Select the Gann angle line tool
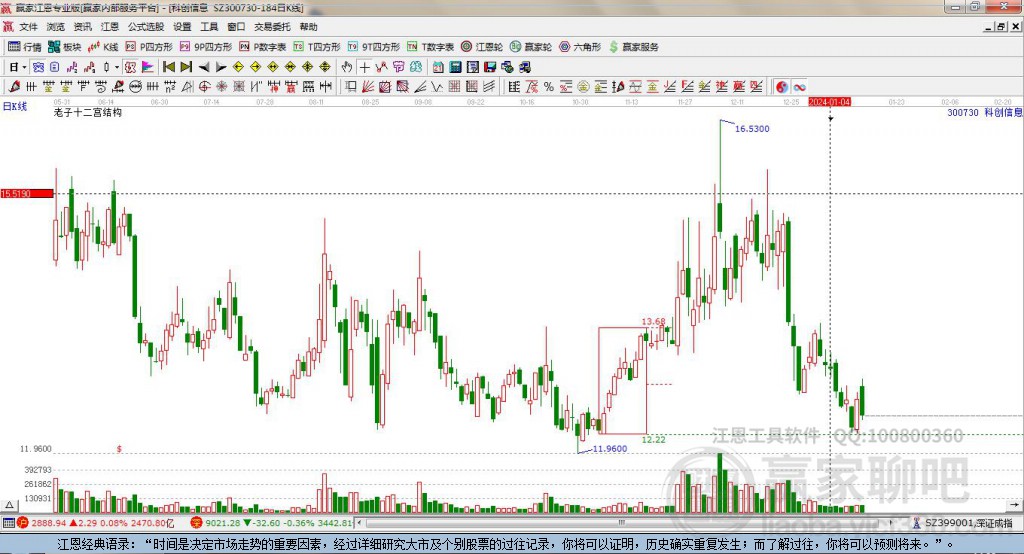The width and height of the screenshot is (1024, 554). pos(420,86)
